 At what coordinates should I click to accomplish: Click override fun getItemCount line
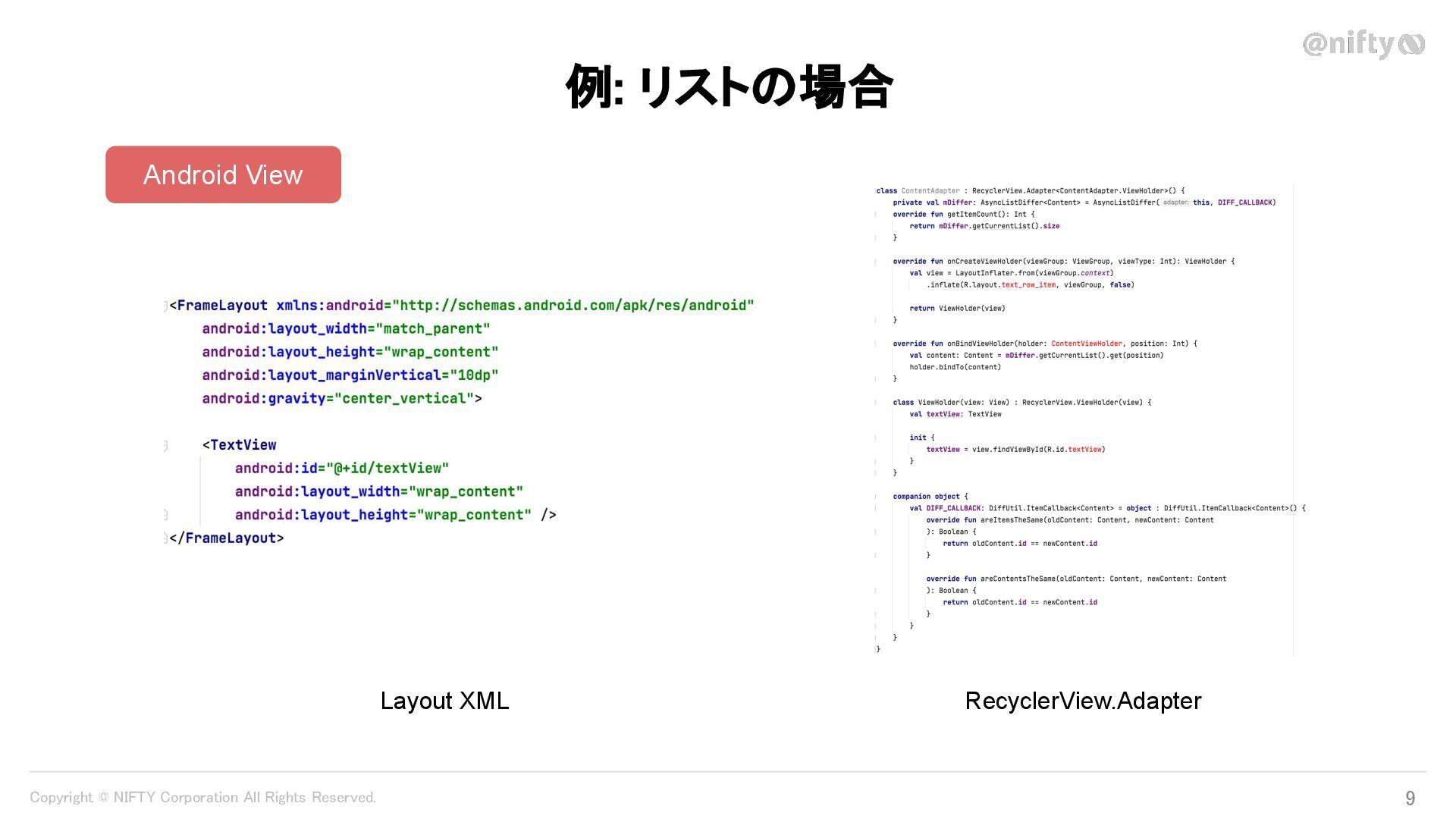pyautogui.click(x=963, y=215)
